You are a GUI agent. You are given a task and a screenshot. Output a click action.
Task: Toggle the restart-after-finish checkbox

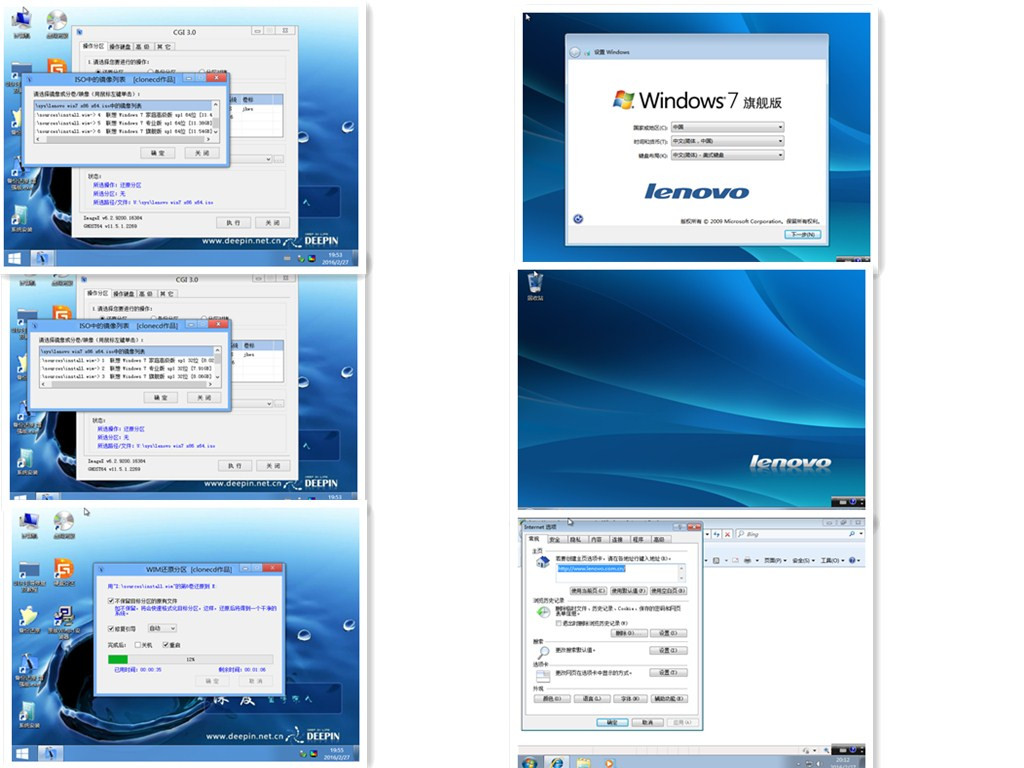(x=165, y=645)
